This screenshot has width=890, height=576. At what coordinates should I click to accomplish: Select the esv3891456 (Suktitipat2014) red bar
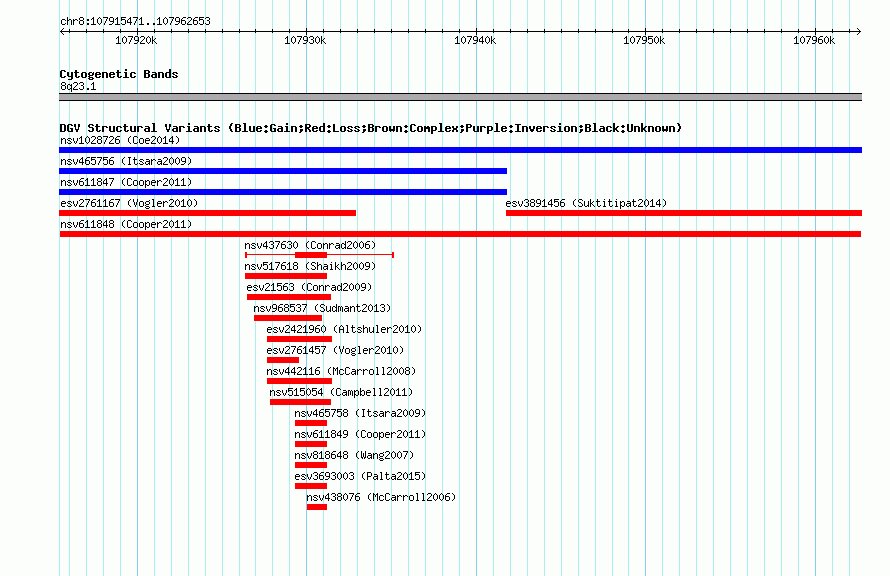point(684,213)
